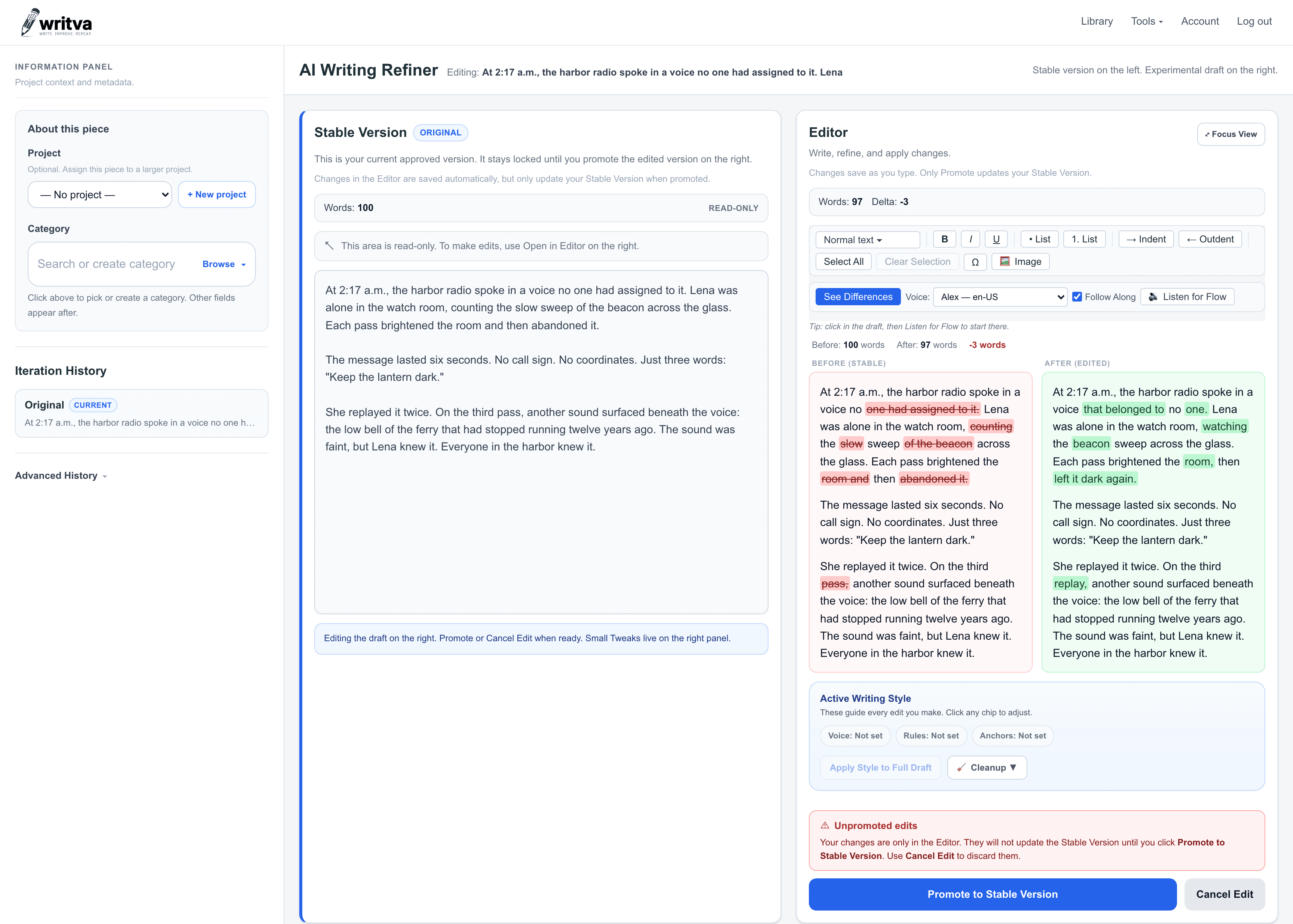Click Promote to Stable Version
Image resolution: width=1293 pixels, height=924 pixels.
992,894
